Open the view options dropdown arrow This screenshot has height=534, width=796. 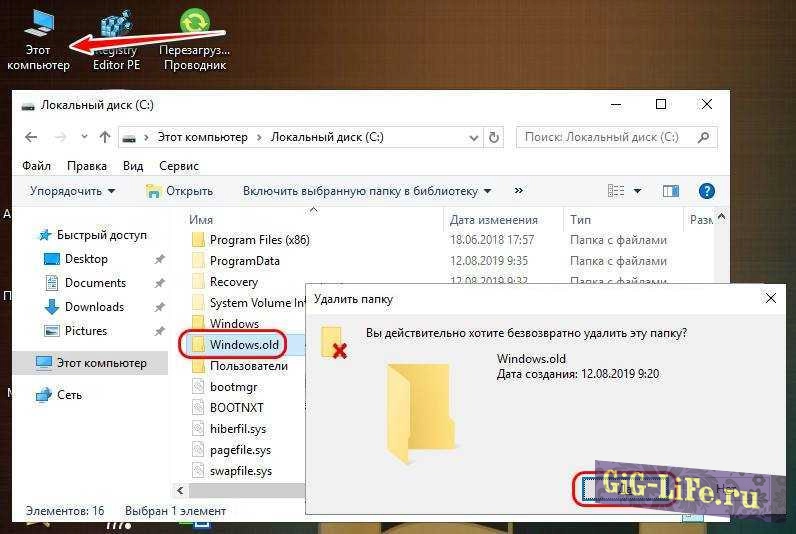pyautogui.click(x=638, y=191)
